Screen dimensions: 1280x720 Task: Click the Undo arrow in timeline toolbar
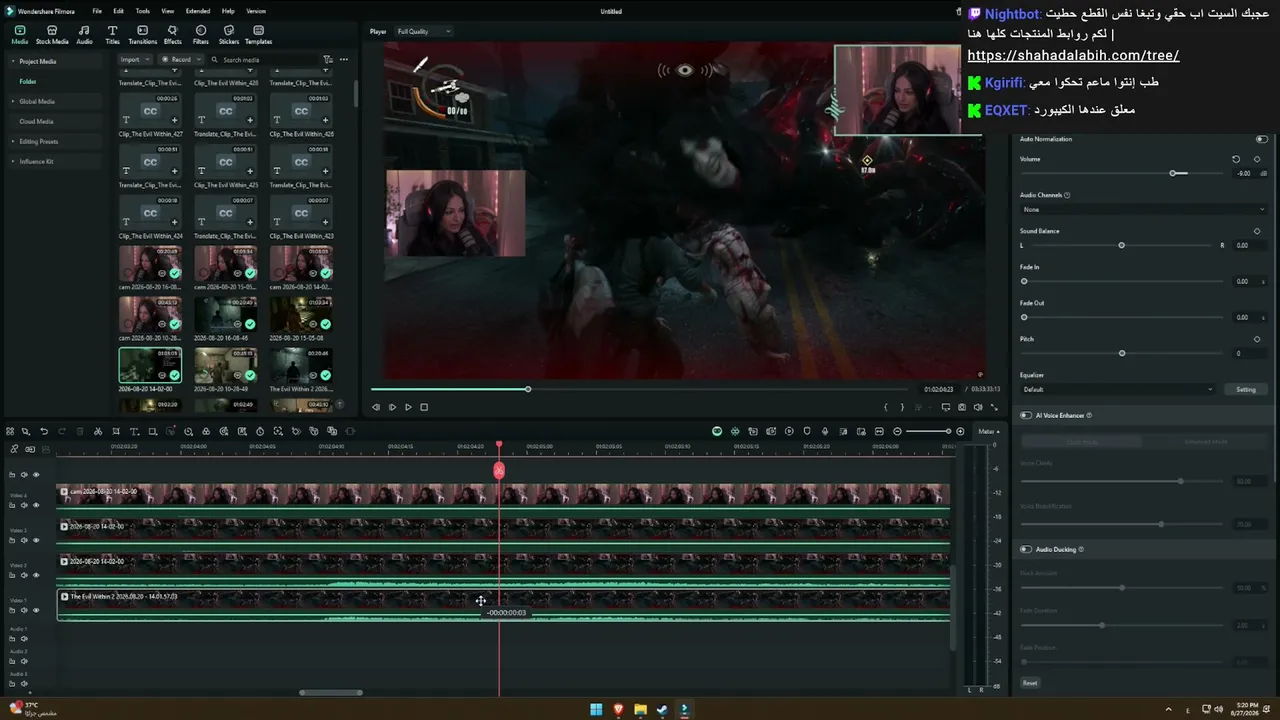point(44,431)
